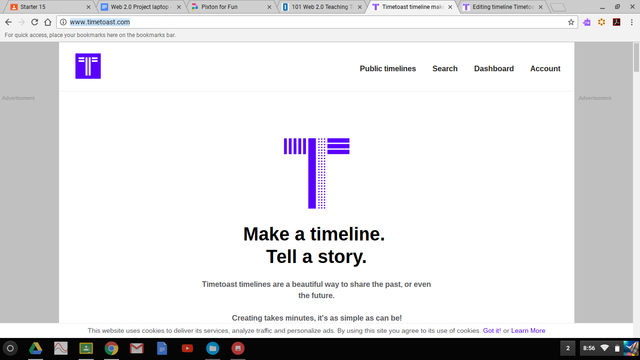Go back to previous page
This screenshot has height=360, width=640.
8,22
